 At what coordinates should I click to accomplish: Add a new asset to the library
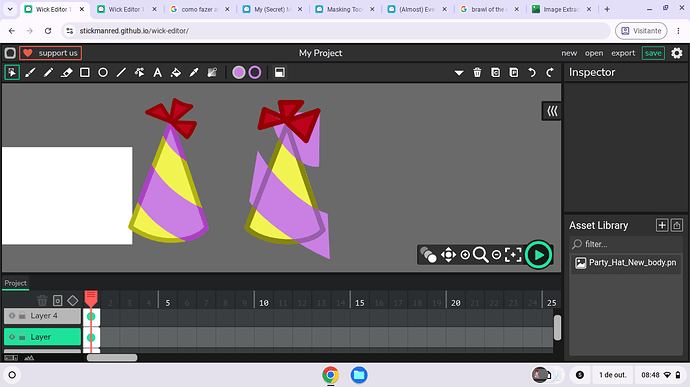[x=662, y=225]
